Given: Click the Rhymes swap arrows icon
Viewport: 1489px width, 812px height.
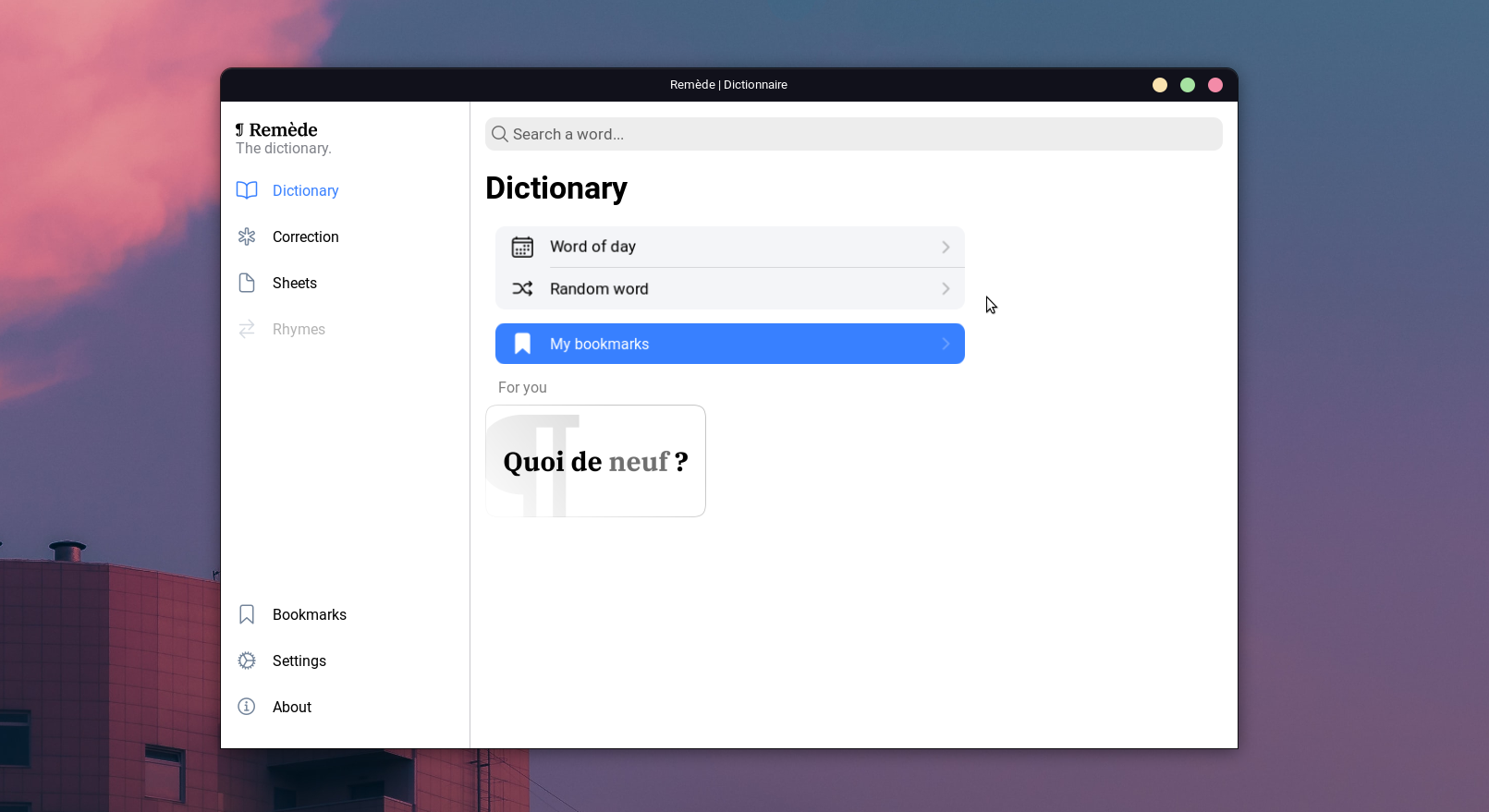Looking at the screenshot, I should click(247, 329).
